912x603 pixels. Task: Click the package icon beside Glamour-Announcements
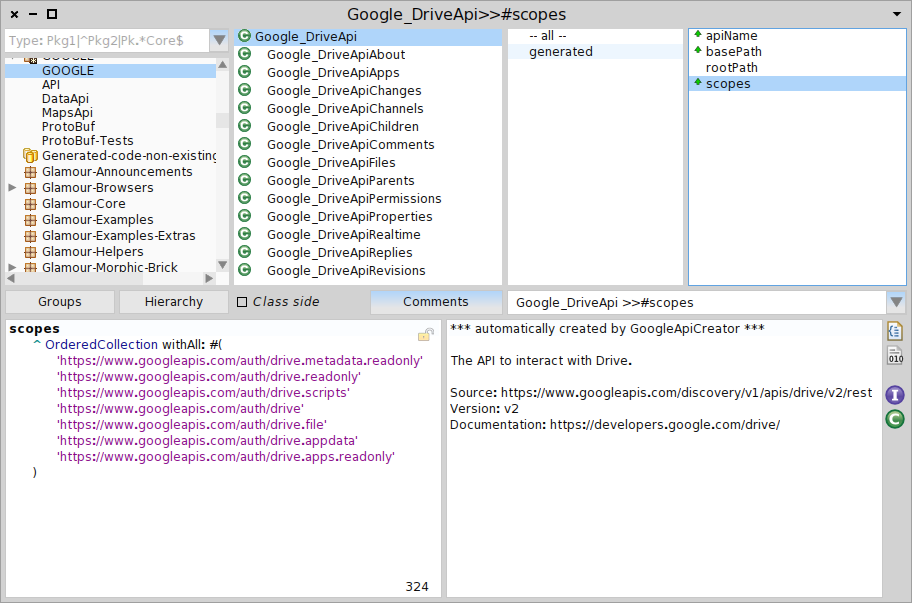(30, 172)
